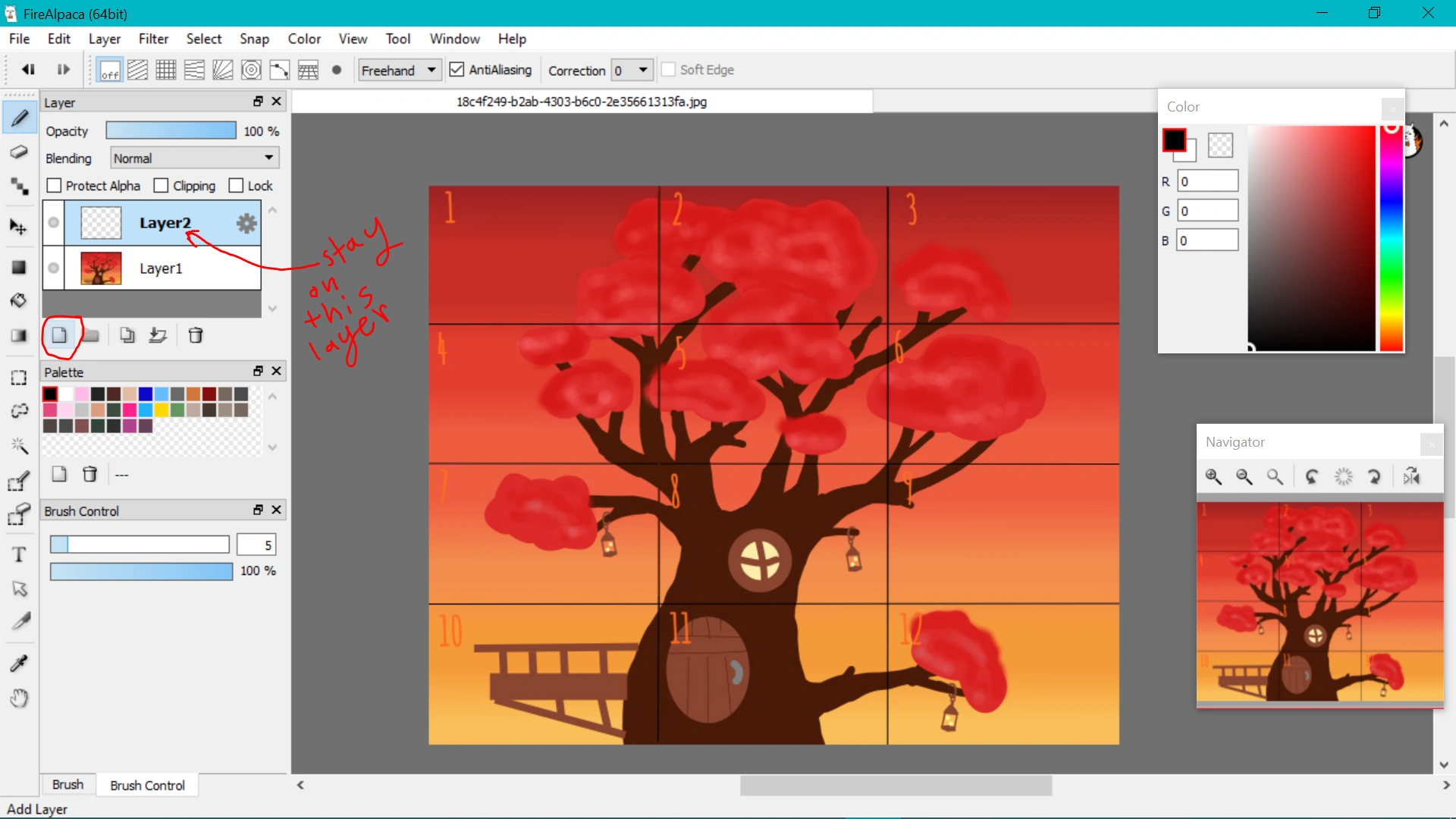Select the Eyedropper tool
This screenshot has height=819, width=1456.
19,664
